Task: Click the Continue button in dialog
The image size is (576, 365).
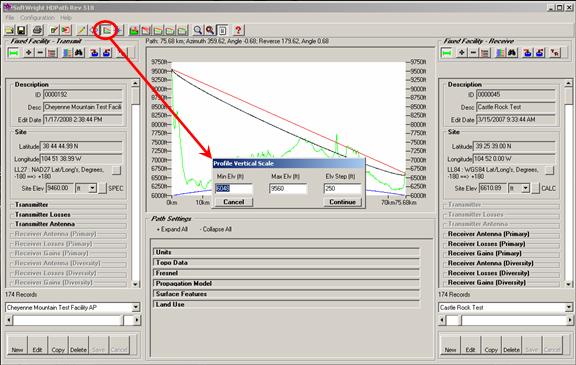Action: tap(342, 202)
